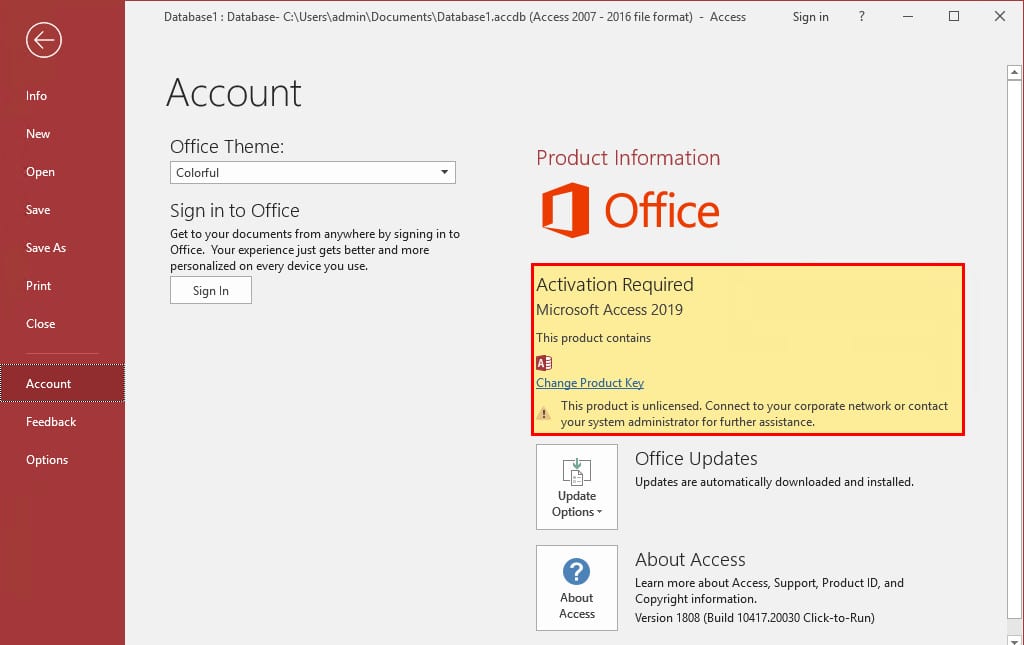Click the About Access heading text
Image resolution: width=1024 pixels, height=645 pixels.
tap(690, 559)
